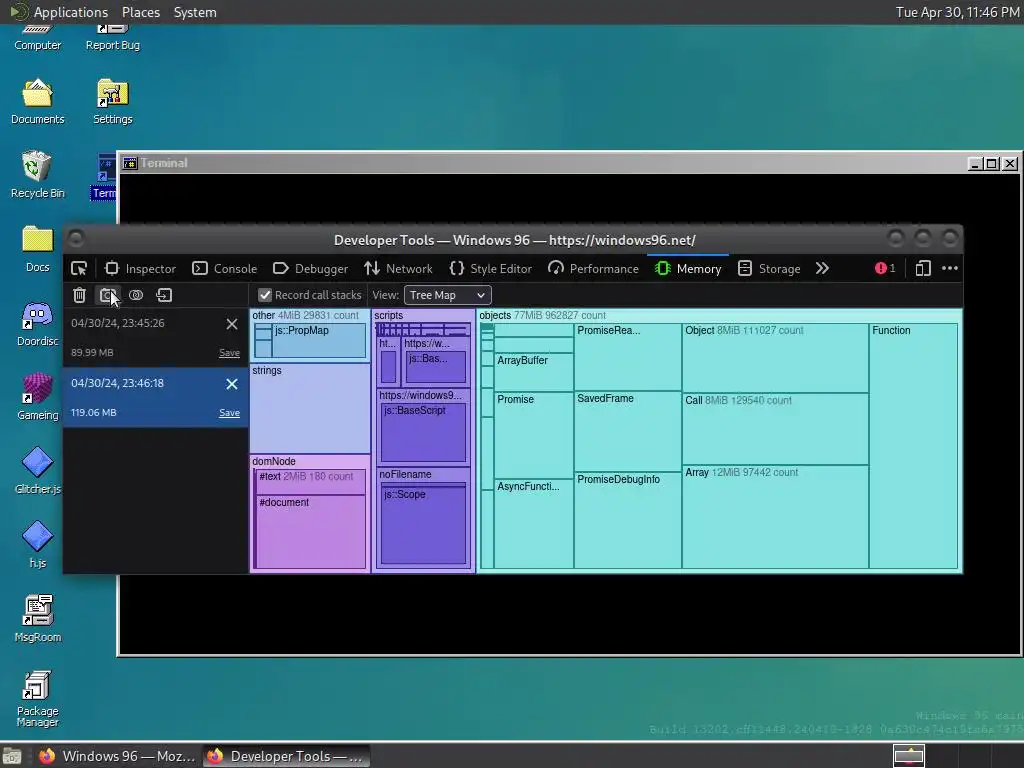1024x768 pixels.
Task: Click the clock showing Tue Apr 30
Action: [957, 12]
